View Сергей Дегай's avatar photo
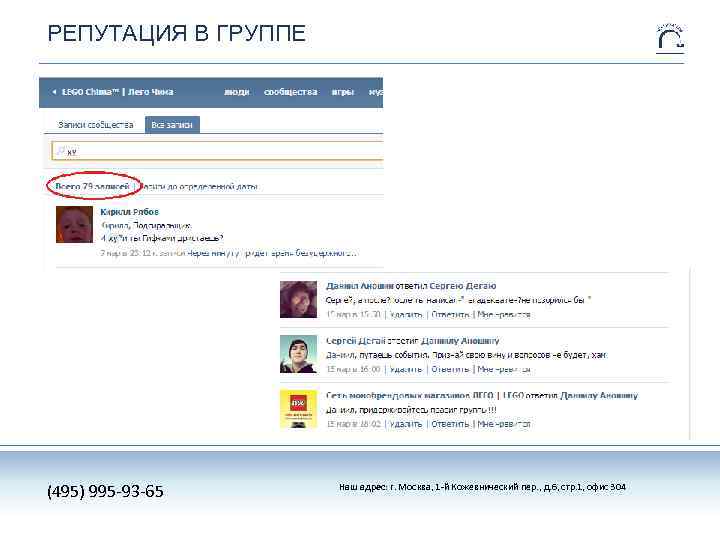This screenshot has width=720, height=540. (298, 354)
